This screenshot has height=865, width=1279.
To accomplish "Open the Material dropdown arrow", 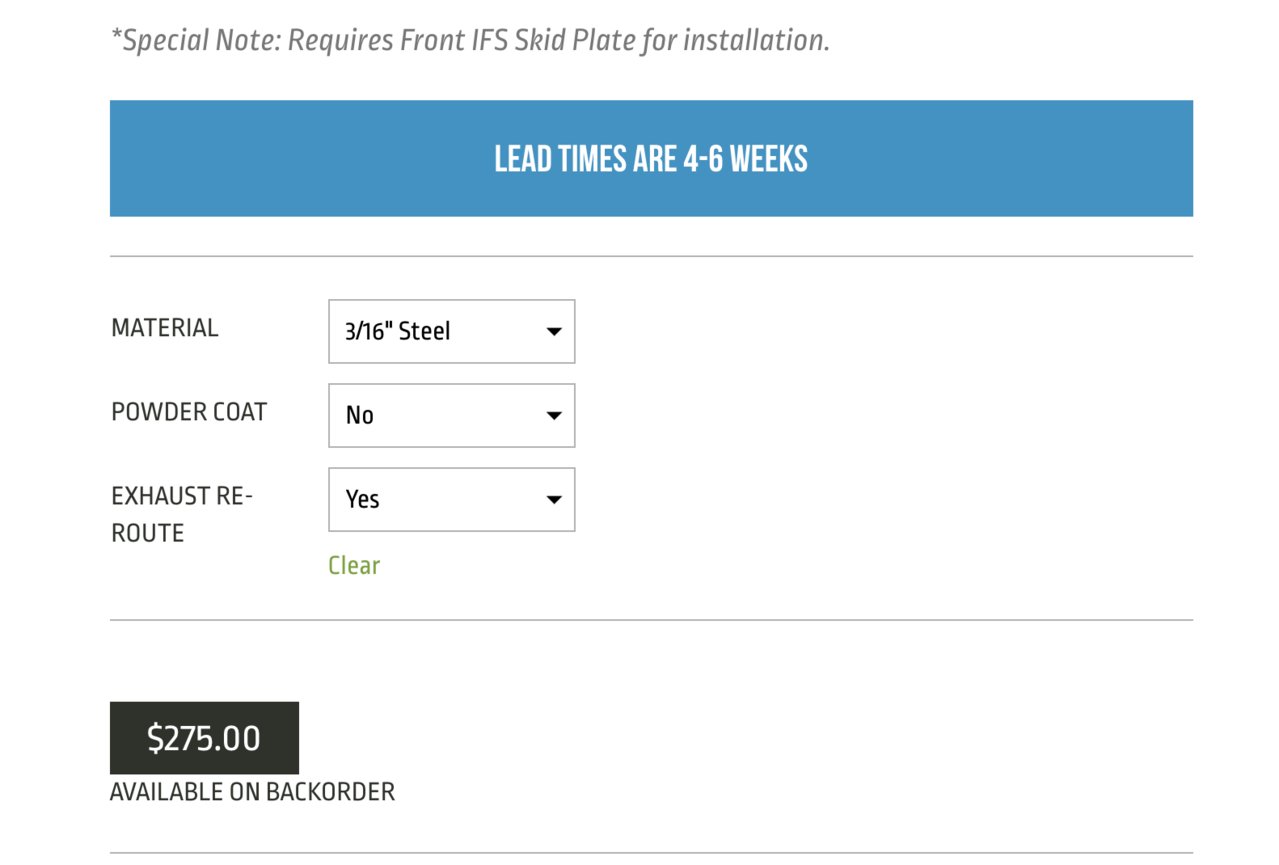I will pyautogui.click(x=553, y=332).
